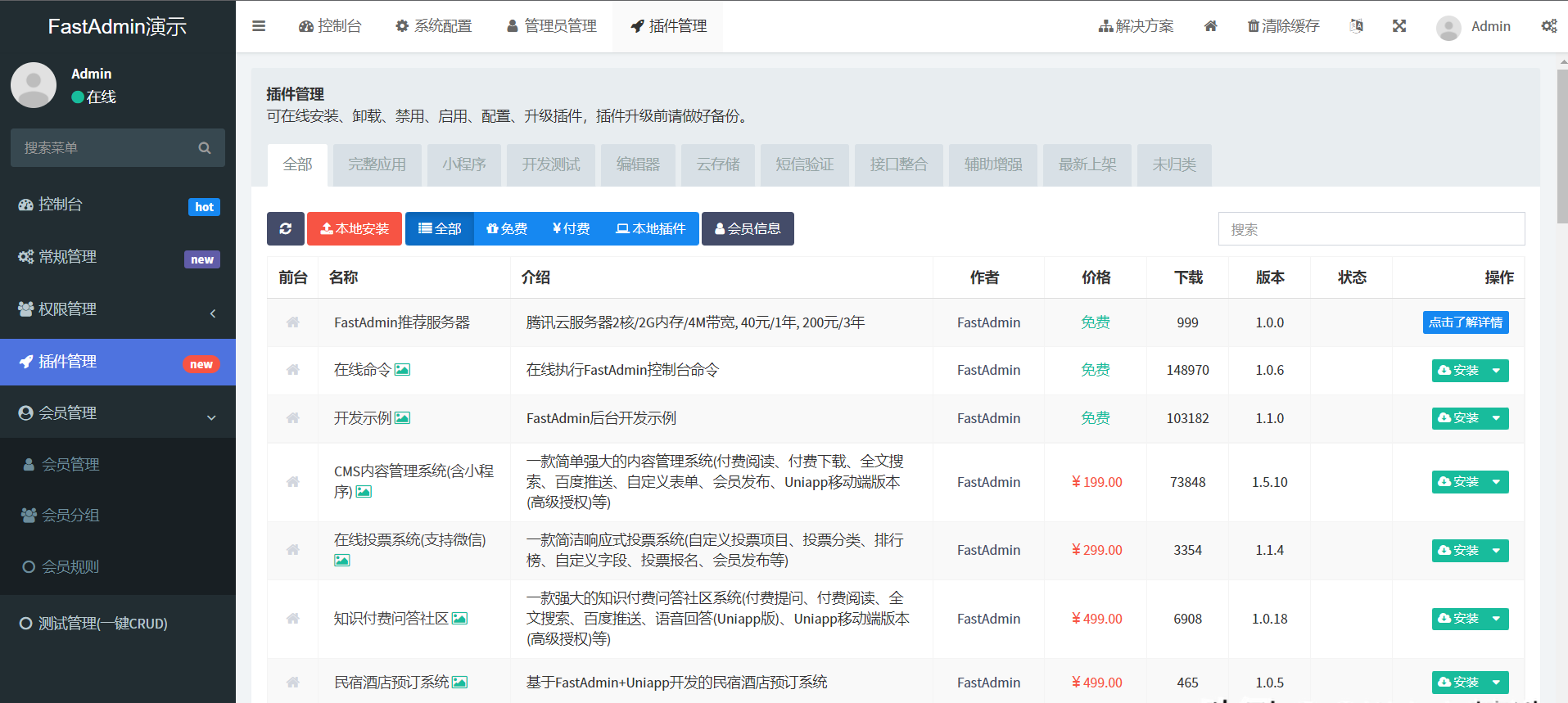Expand install dropdown arrow for 知识付费问答社区

pos(1497,619)
